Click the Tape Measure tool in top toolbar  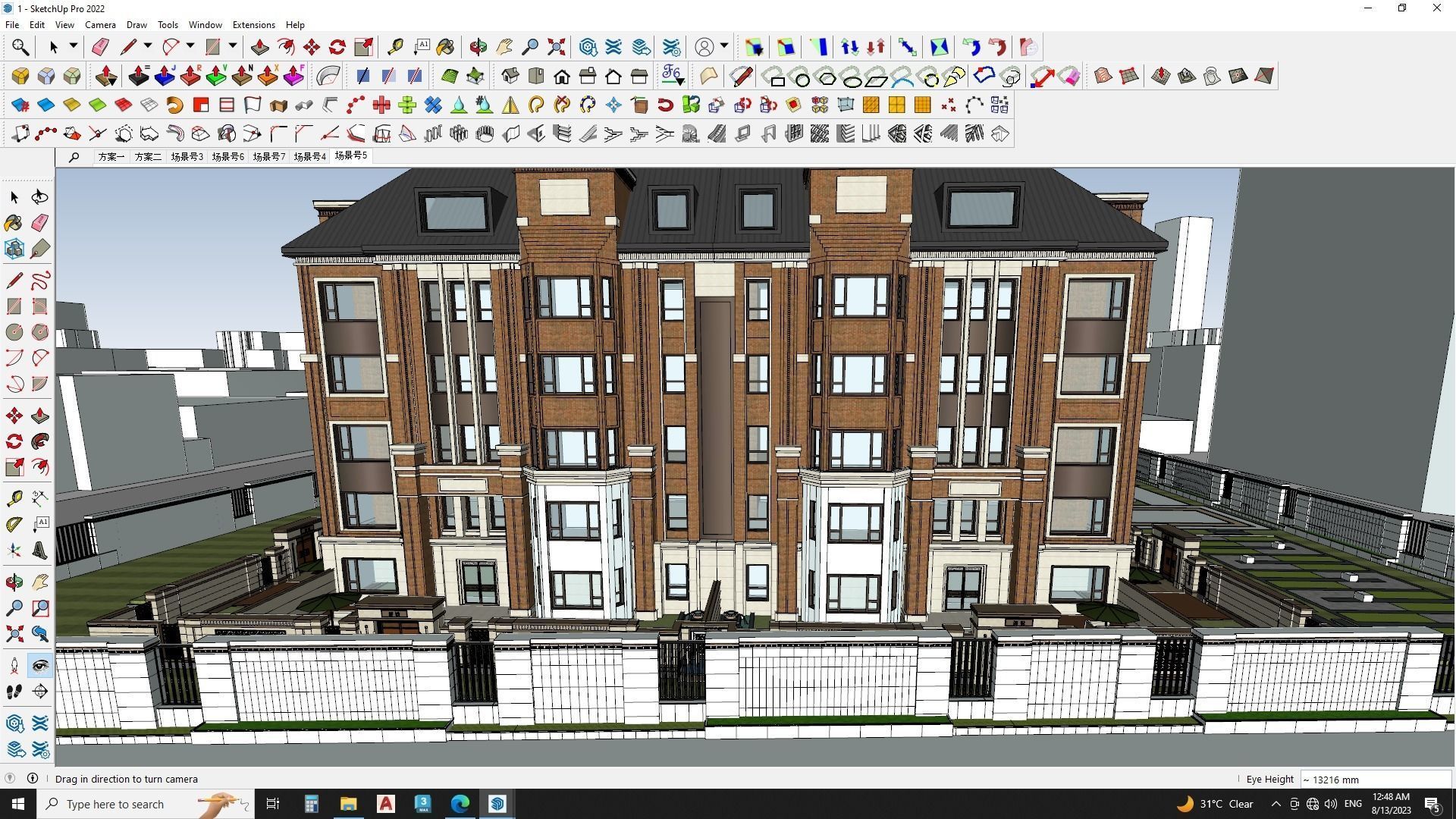pos(394,47)
